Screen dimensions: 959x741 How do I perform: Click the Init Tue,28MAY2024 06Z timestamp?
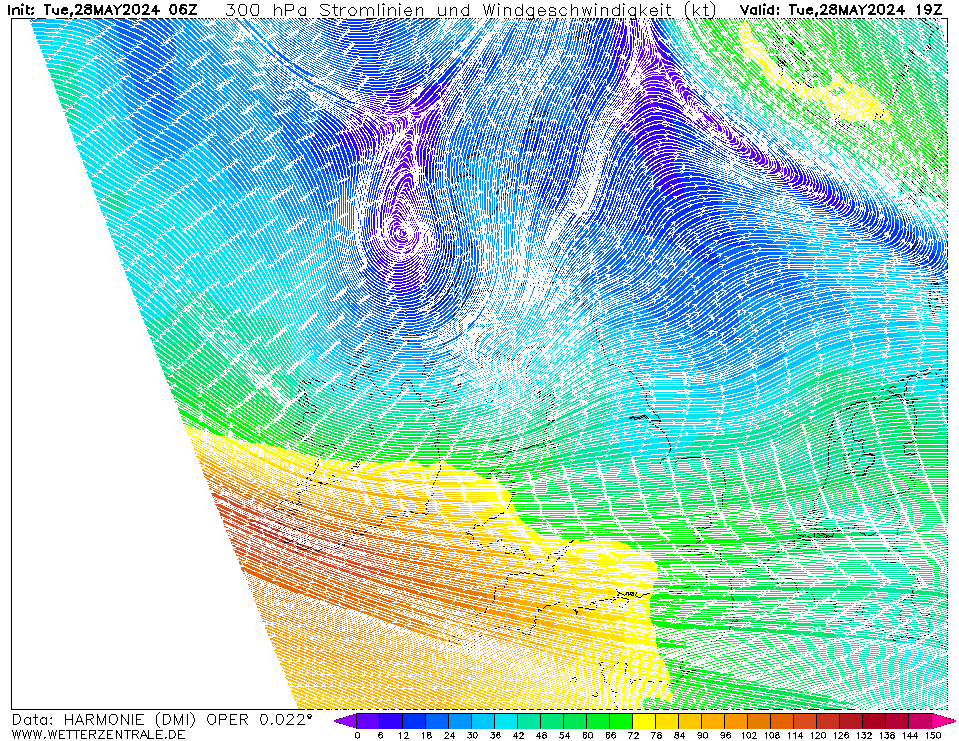point(104,10)
